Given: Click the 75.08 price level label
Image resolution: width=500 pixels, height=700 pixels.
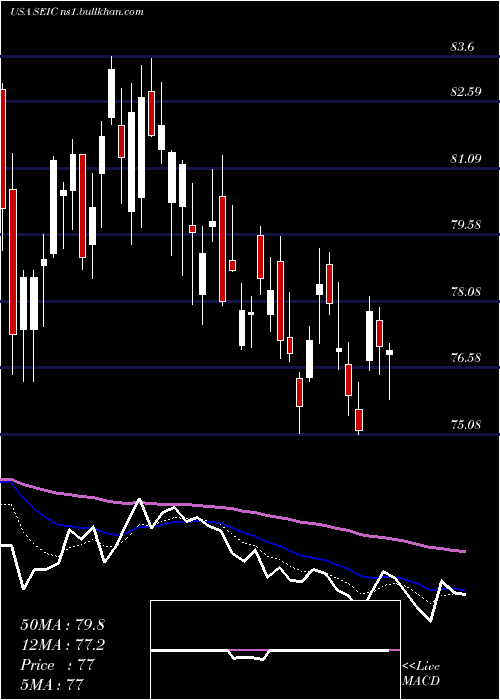Looking at the screenshot, I should click(x=466, y=424).
